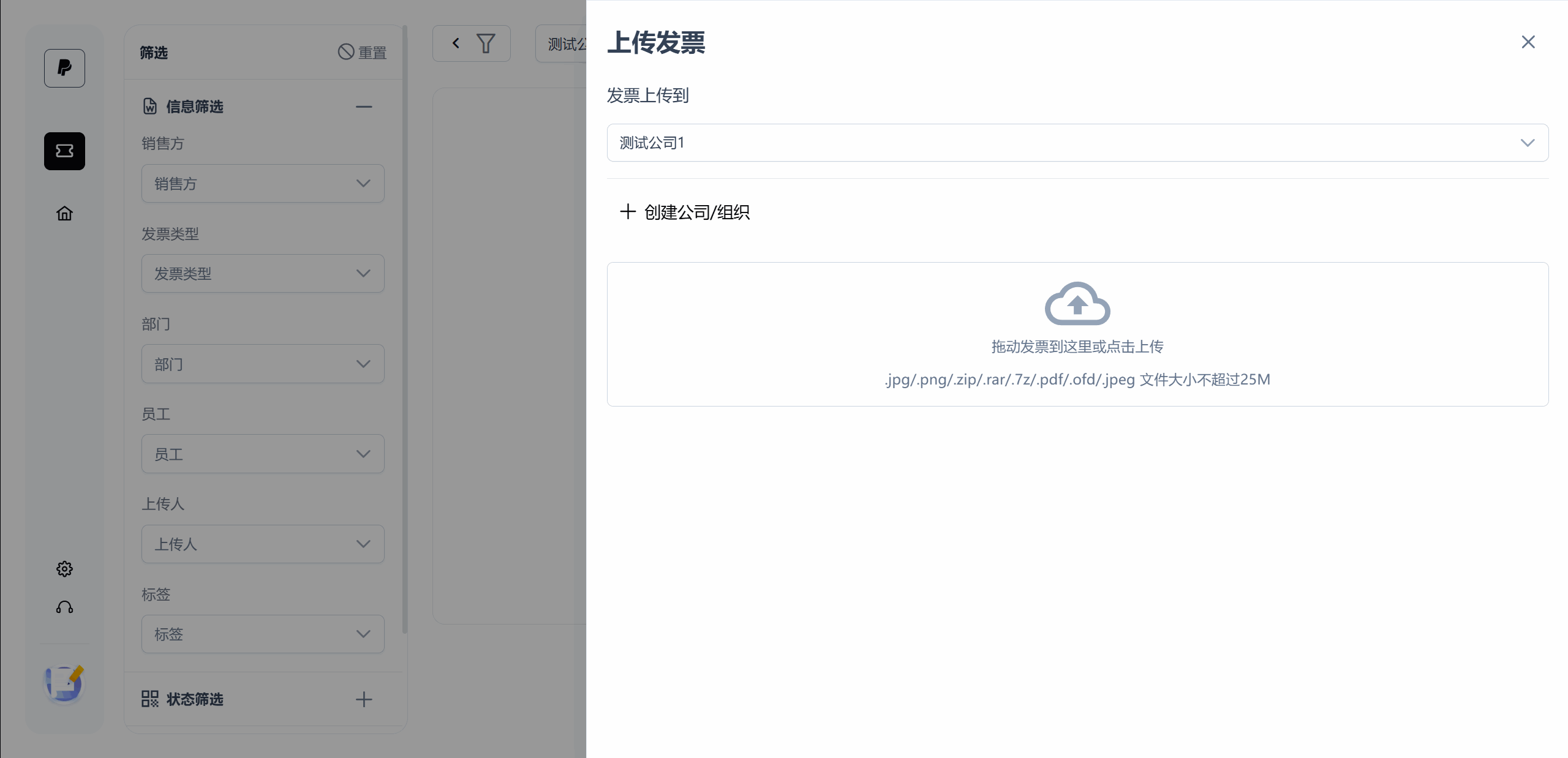Open the 上传人 dropdown
1568x758 pixels.
click(263, 544)
